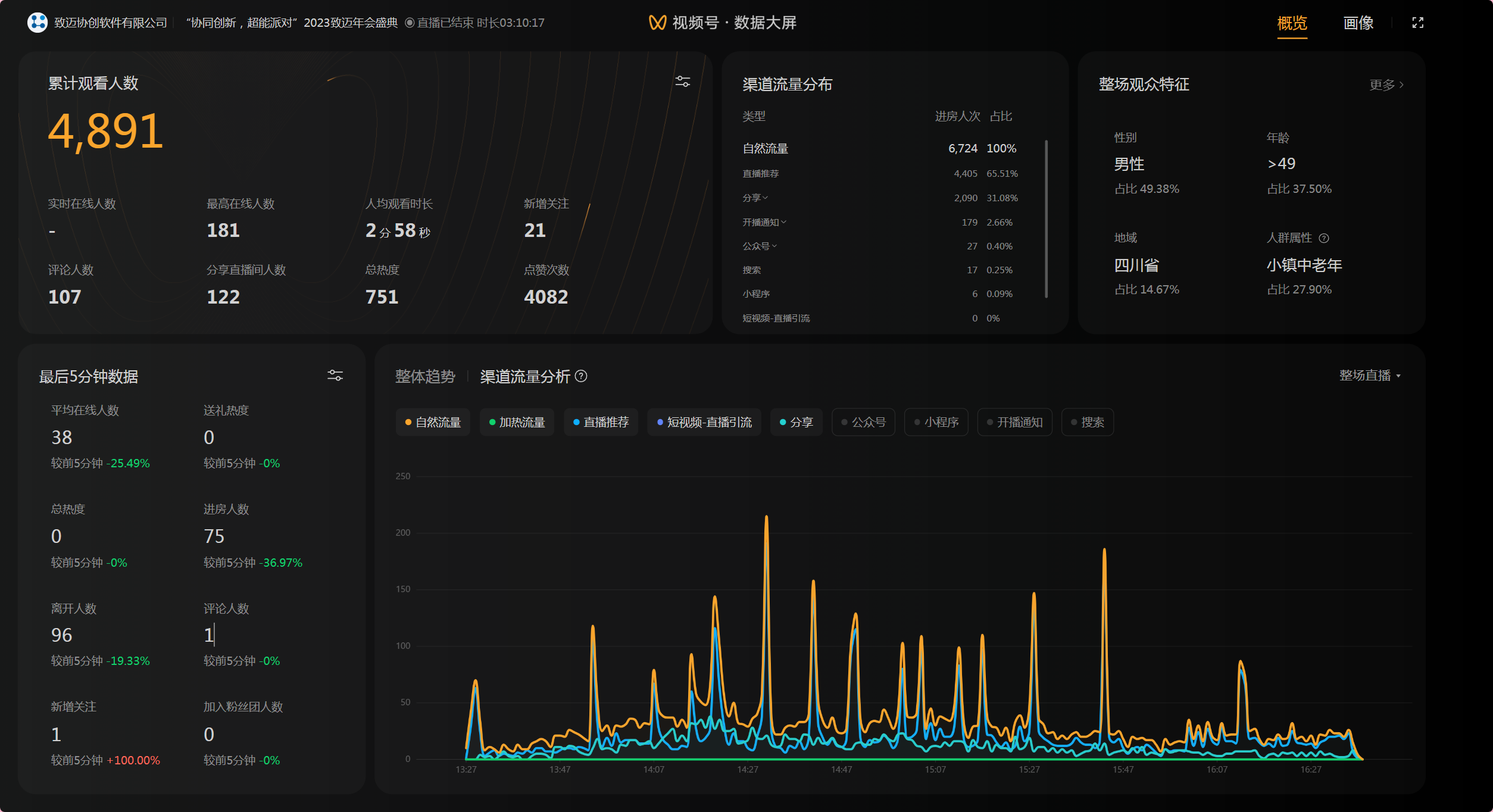Select the 概览 tab
This screenshot has height=812, width=1493.
(x=1292, y=23)
